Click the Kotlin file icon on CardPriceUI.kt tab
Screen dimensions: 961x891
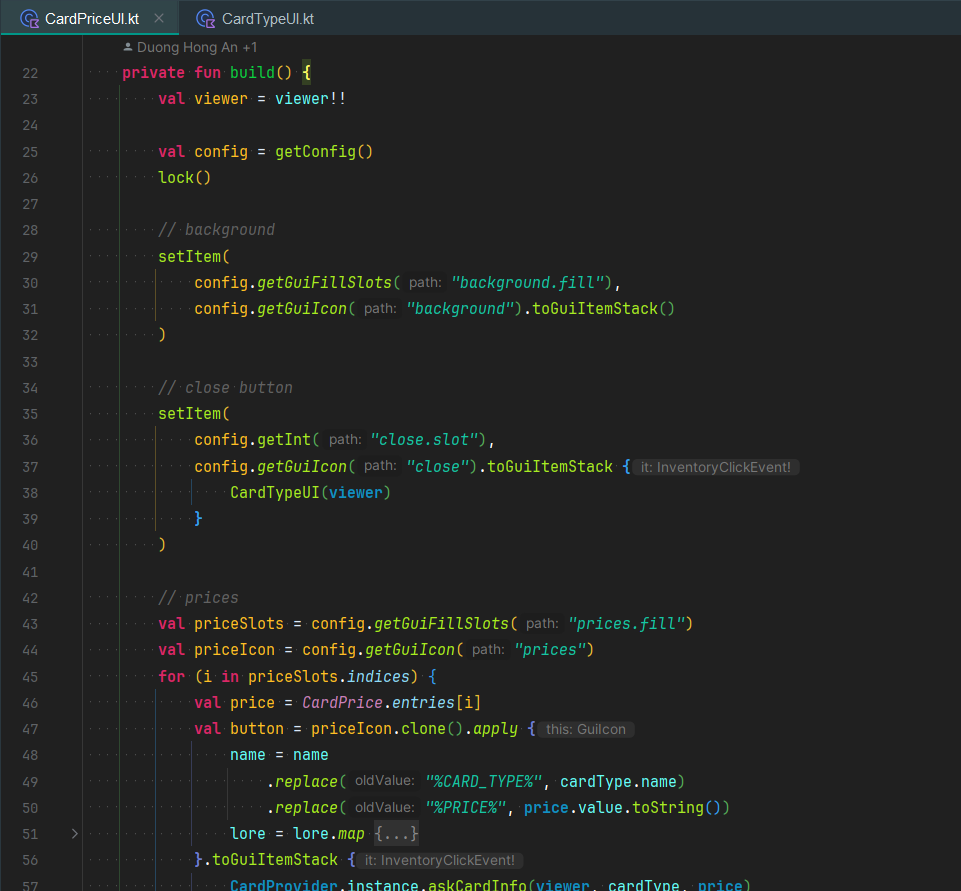[x=29, y=19]
